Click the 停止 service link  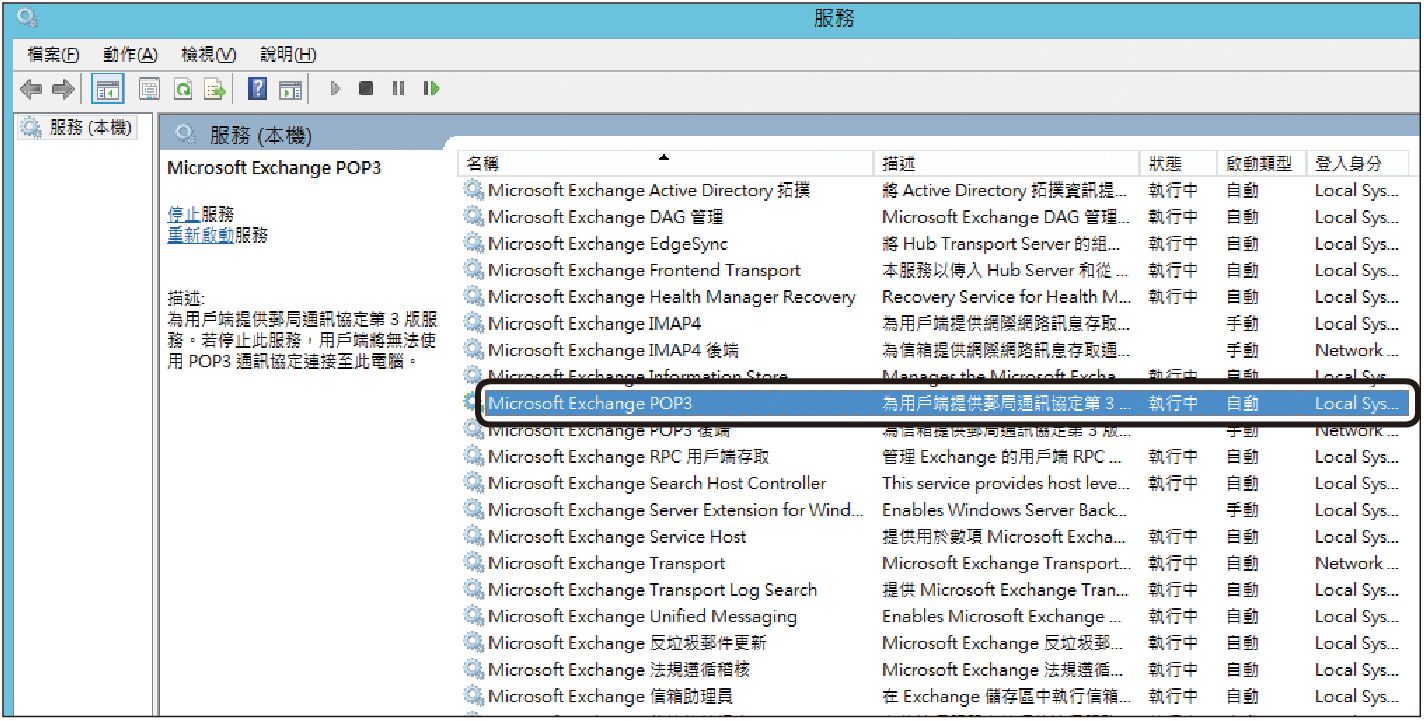(x=184, y=214)
